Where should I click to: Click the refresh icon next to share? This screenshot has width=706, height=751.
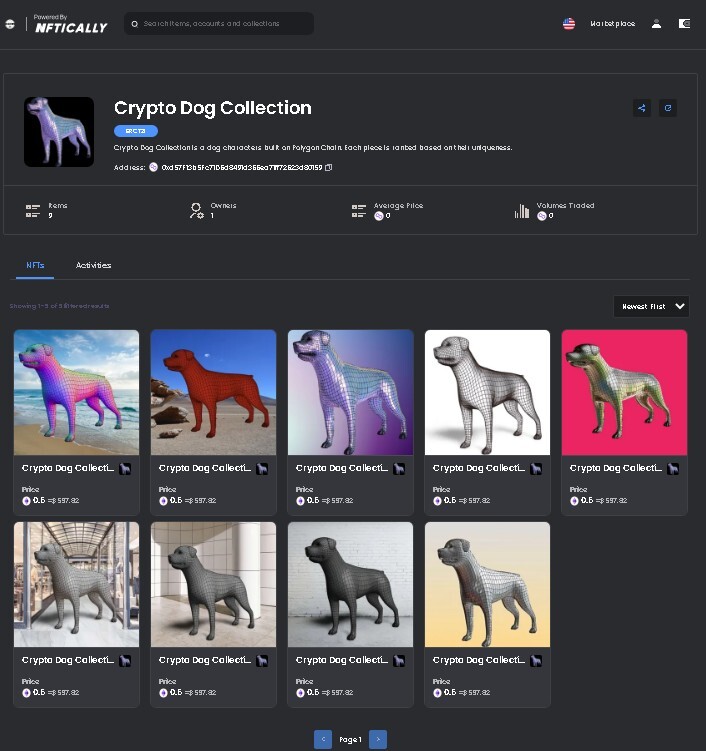coord(668,108)
